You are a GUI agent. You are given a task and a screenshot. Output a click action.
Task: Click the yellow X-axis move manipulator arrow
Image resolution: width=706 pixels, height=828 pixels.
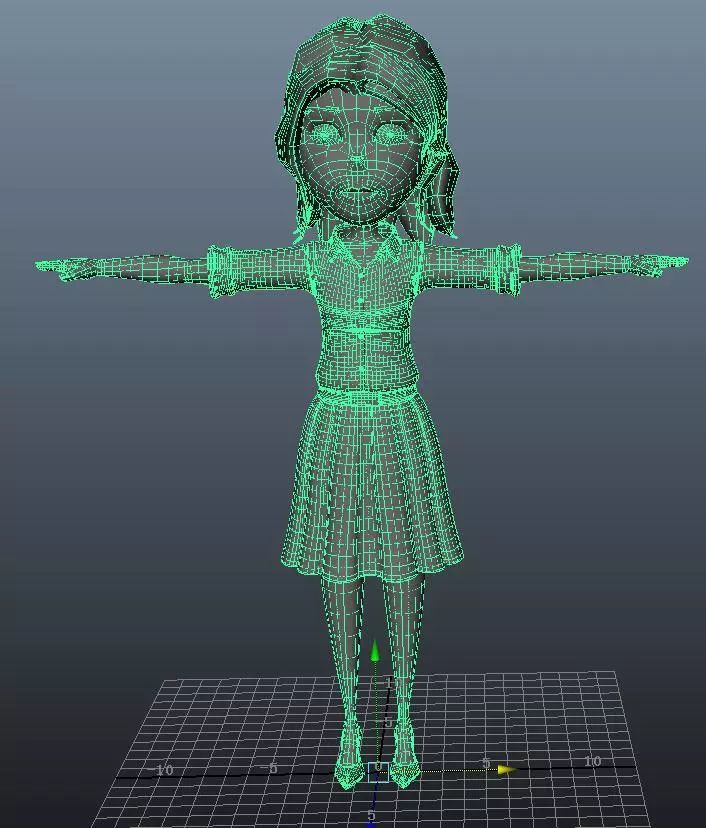507,769
